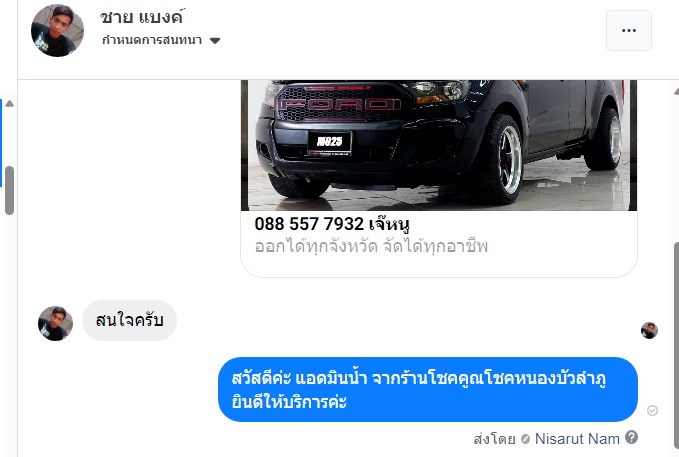Click the left panel scroll-up arrow
The image size is (679, 457).
[x=10, y=104]
